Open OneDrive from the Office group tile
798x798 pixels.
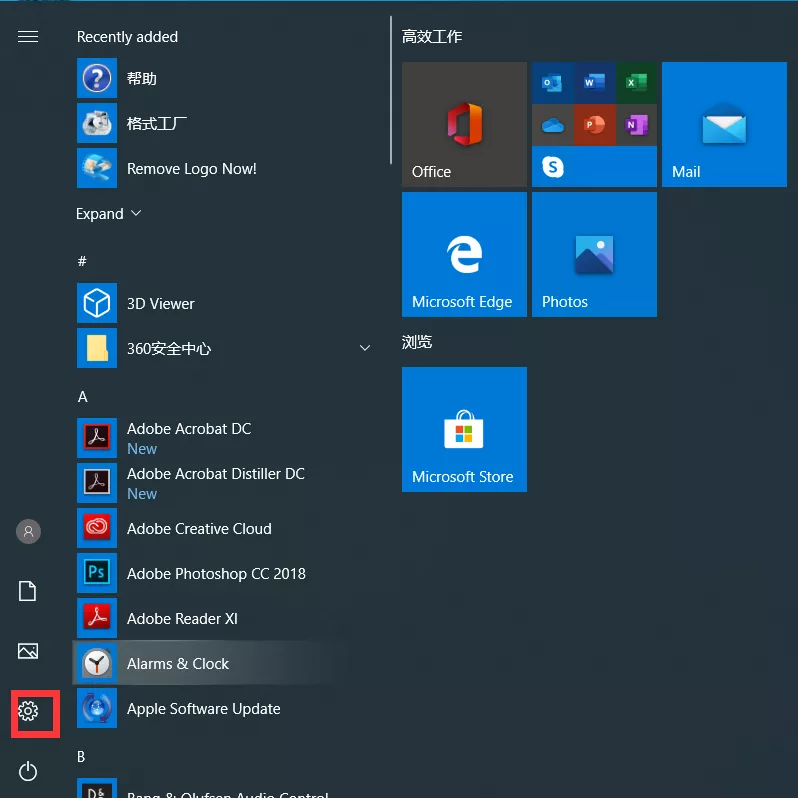point(552,125)
